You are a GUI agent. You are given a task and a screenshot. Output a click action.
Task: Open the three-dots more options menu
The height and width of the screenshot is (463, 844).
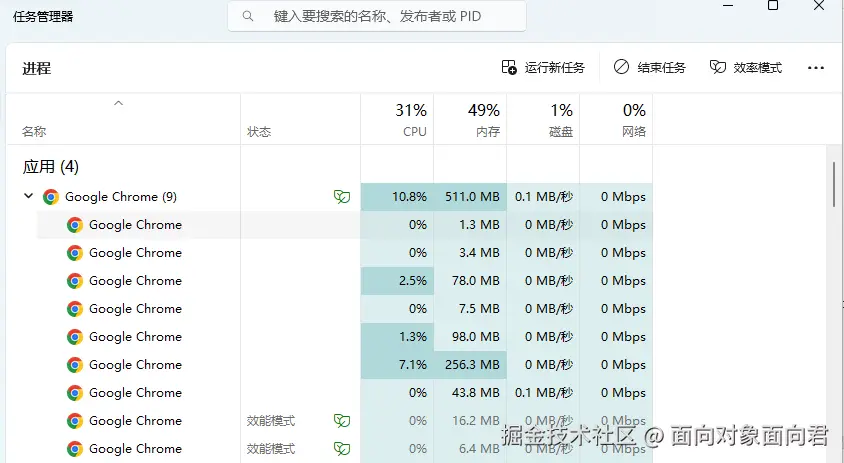point(815,68)
